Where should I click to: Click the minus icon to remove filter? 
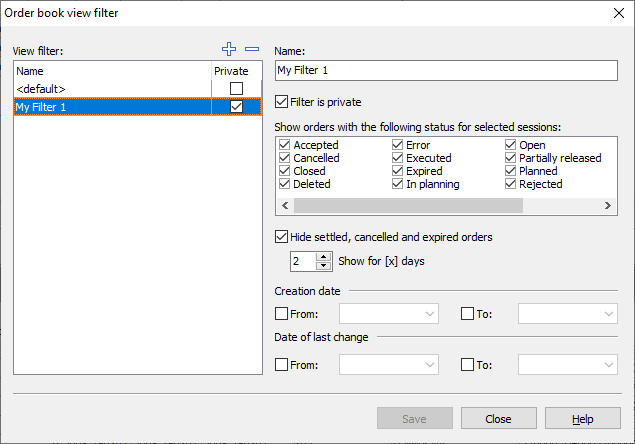coord(252,49)
